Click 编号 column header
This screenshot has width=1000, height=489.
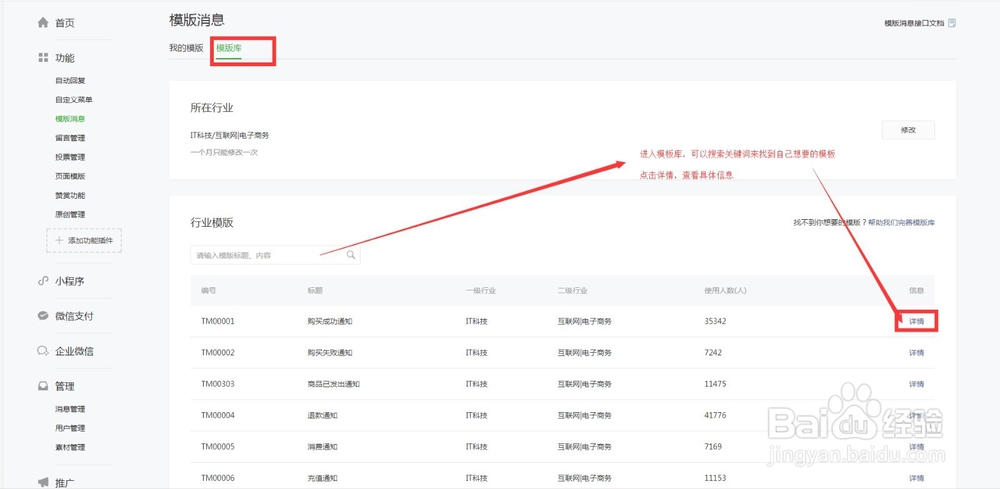(209, 290)
